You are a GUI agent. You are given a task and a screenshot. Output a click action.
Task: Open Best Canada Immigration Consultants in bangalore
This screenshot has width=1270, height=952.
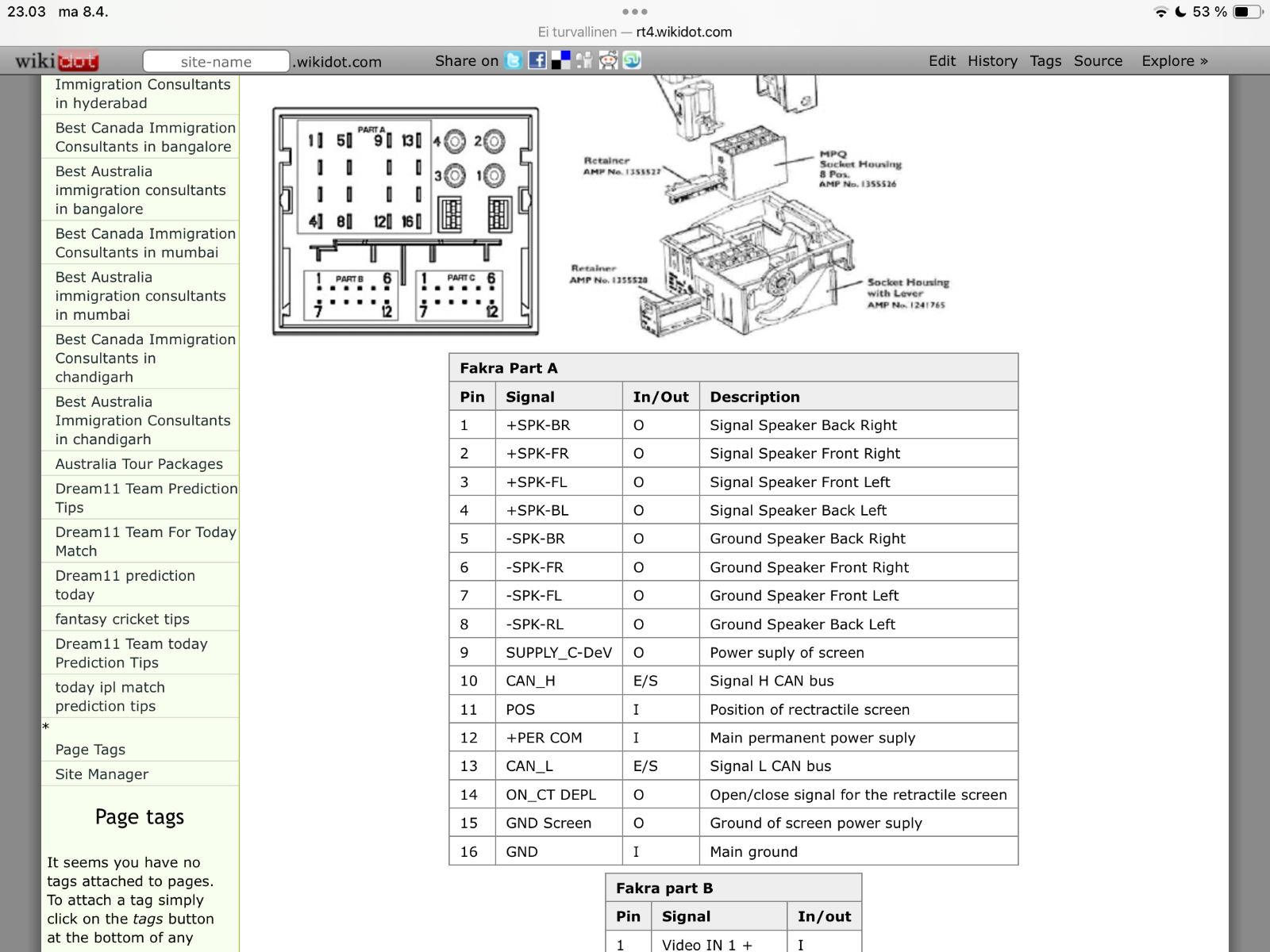click(145, 137)
